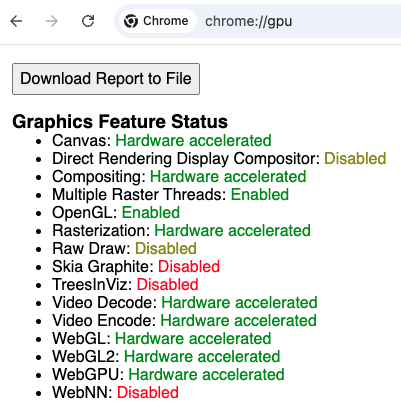Select Multiple Raster Threads: Enabled row

(170, 195)
